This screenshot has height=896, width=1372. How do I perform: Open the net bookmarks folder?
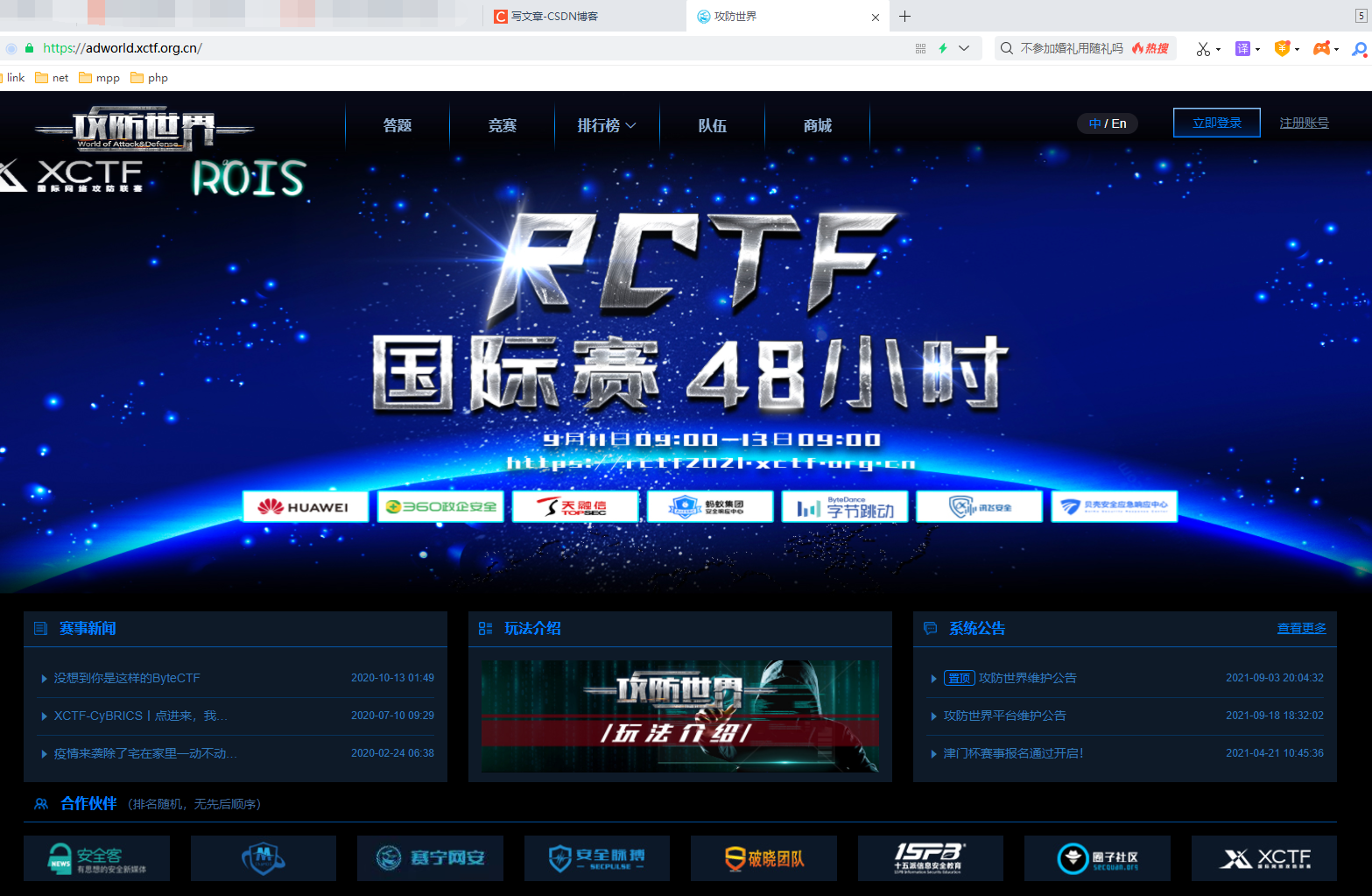point(52,77)
